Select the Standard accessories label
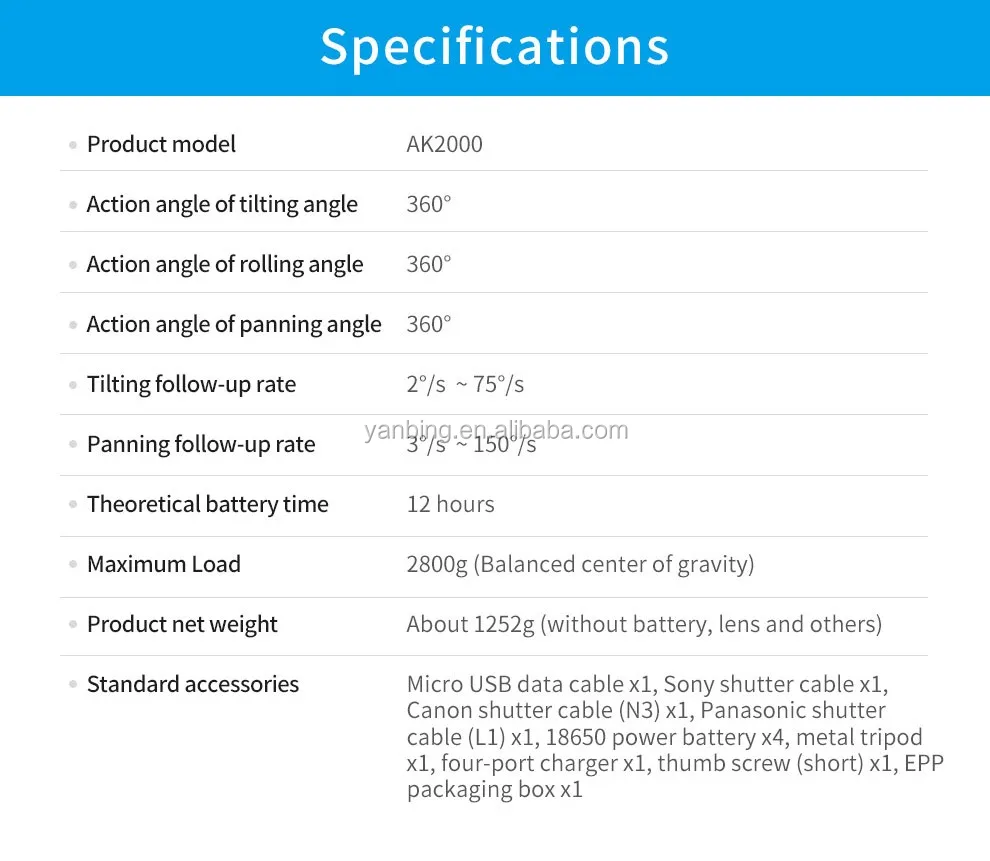This screenshot has height=861, width=990. 193,684
